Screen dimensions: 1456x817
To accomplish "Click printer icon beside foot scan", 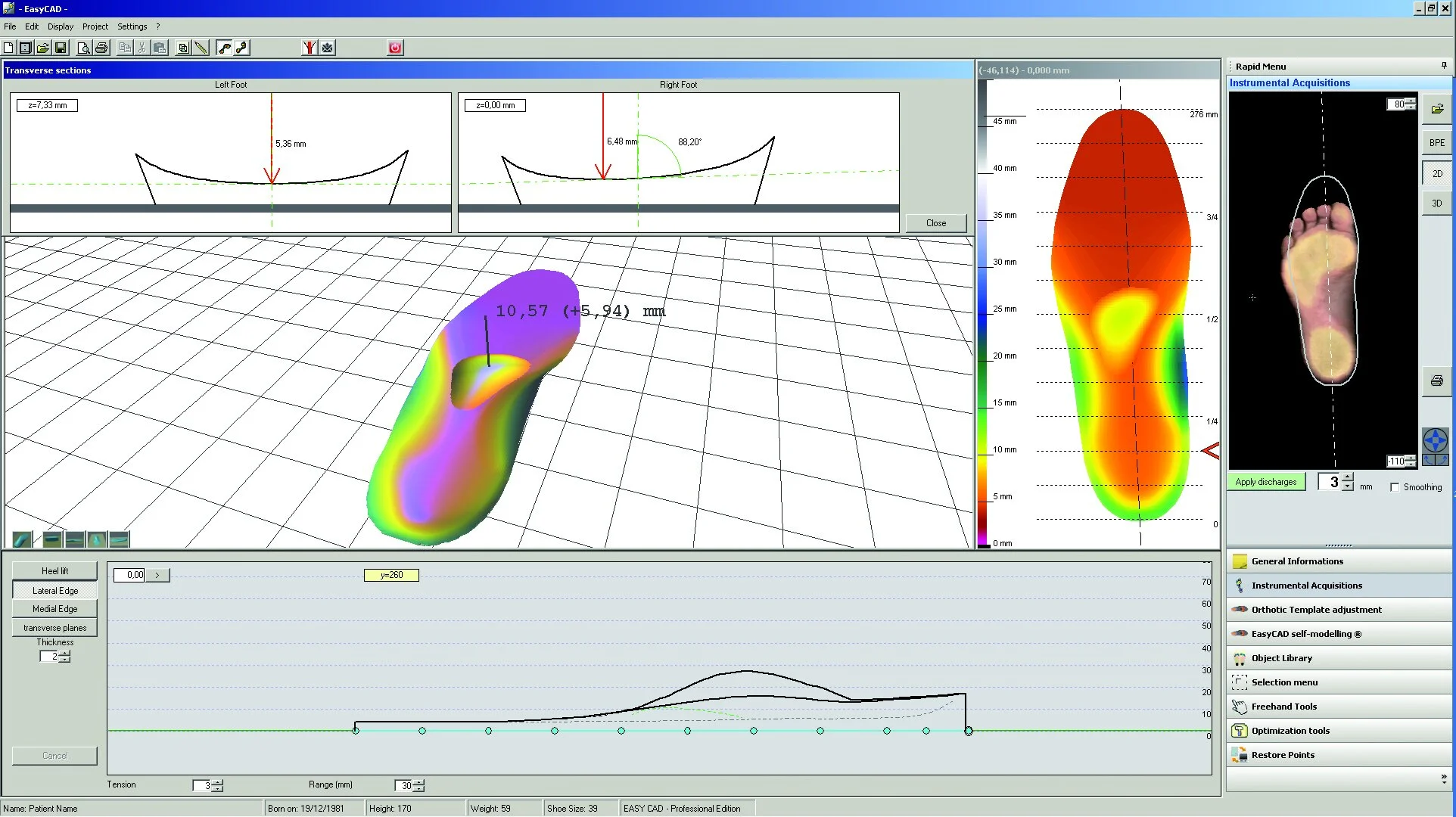I will coord(1436,381).
